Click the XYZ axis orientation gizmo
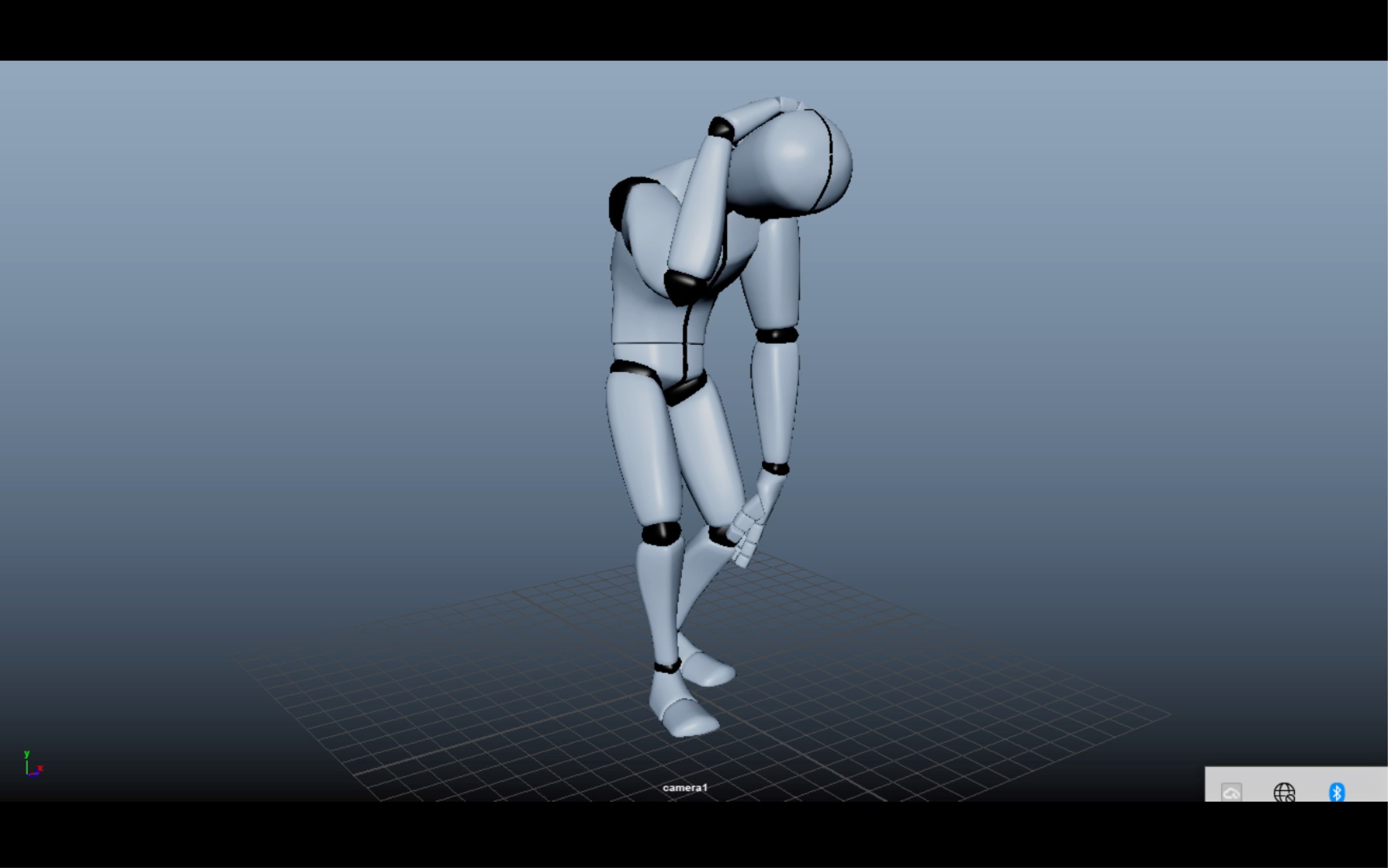Screen dimensions: 1388x868 coord(32,766)
